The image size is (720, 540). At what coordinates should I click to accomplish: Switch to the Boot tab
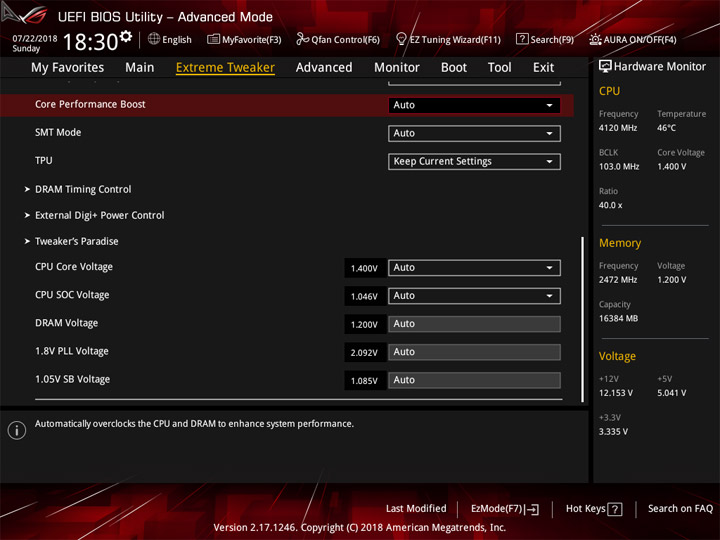click(454, 68)
